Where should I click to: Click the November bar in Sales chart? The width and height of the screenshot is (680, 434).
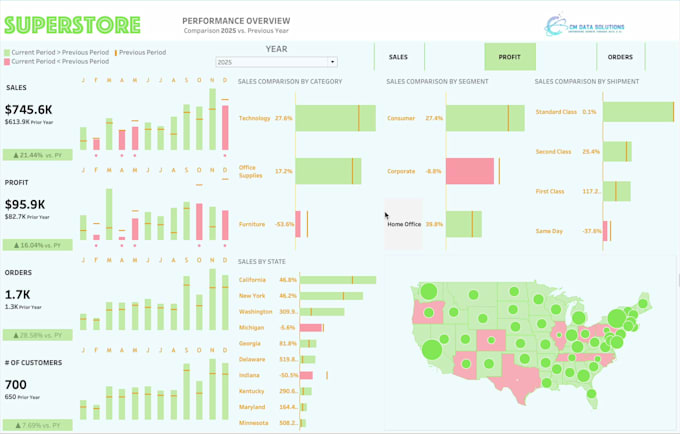tap(212, 119)
